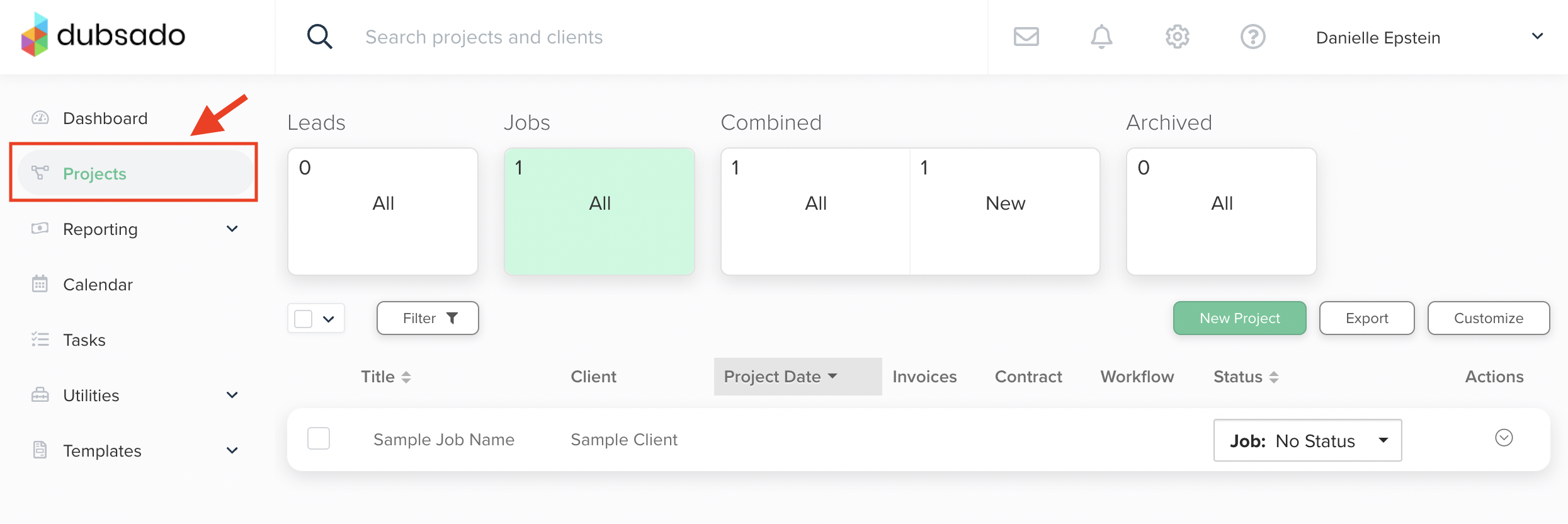Open the notifications bell
This screenshot has height=524, width=1568.
click(x=1101, y=37)
